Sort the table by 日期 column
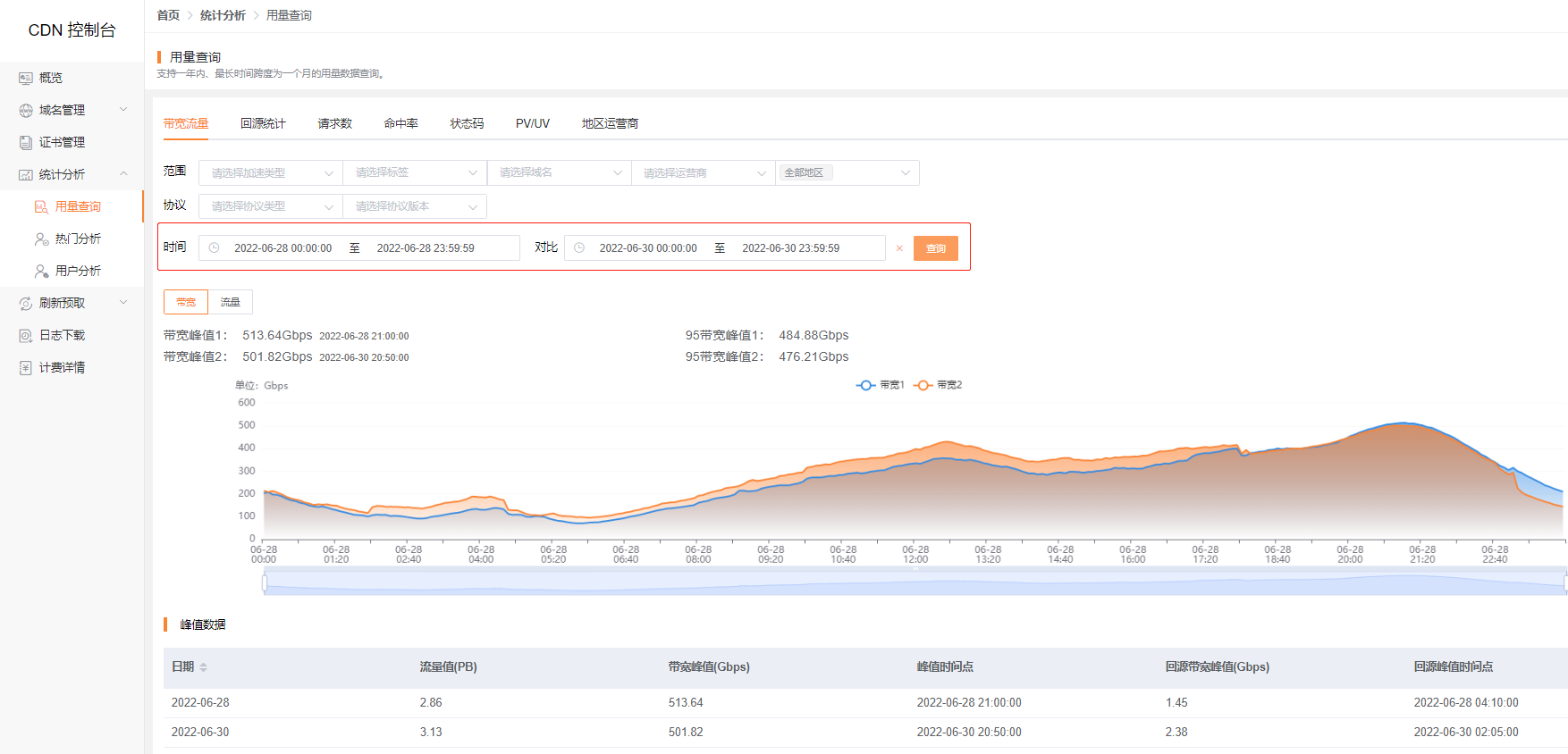The width and height of the screenshot is (1568, 754). point(203,667)
